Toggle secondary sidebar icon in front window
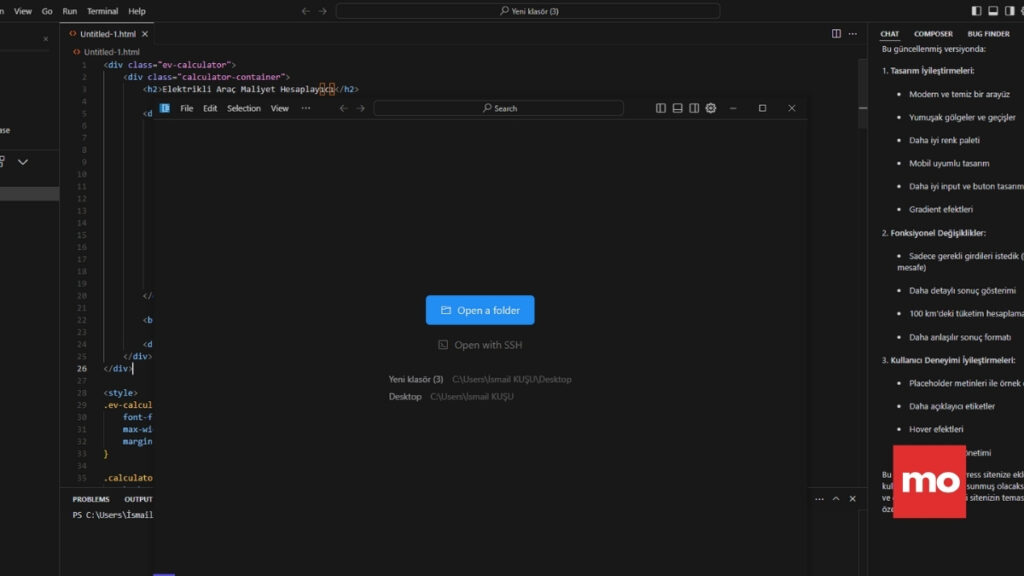This screenshot has width=1024, height=576. coord(694,108)
